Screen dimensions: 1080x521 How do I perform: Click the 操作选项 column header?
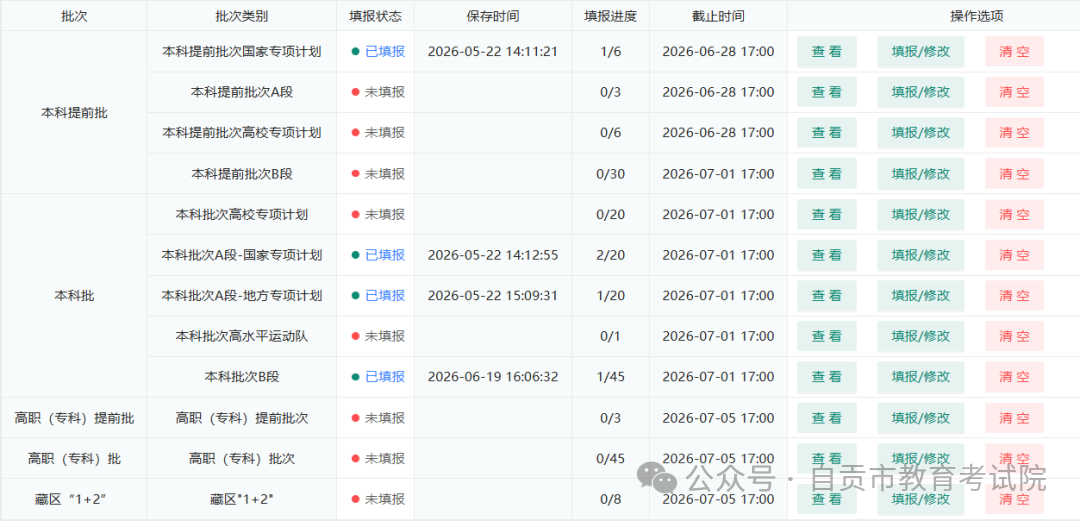(977, 16)
